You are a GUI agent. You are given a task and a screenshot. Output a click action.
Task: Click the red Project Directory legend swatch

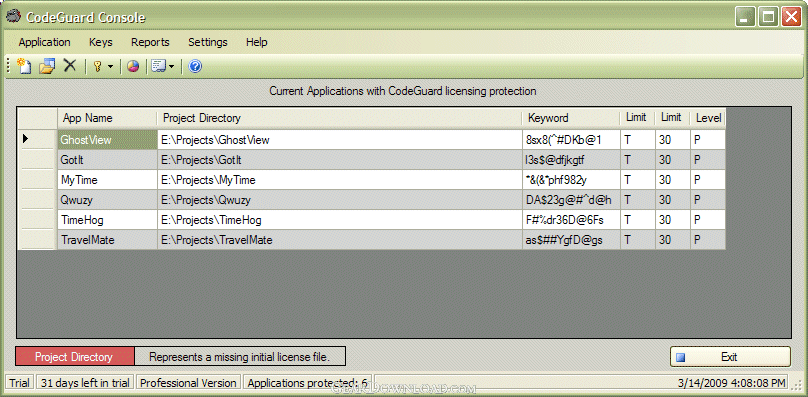75,357
